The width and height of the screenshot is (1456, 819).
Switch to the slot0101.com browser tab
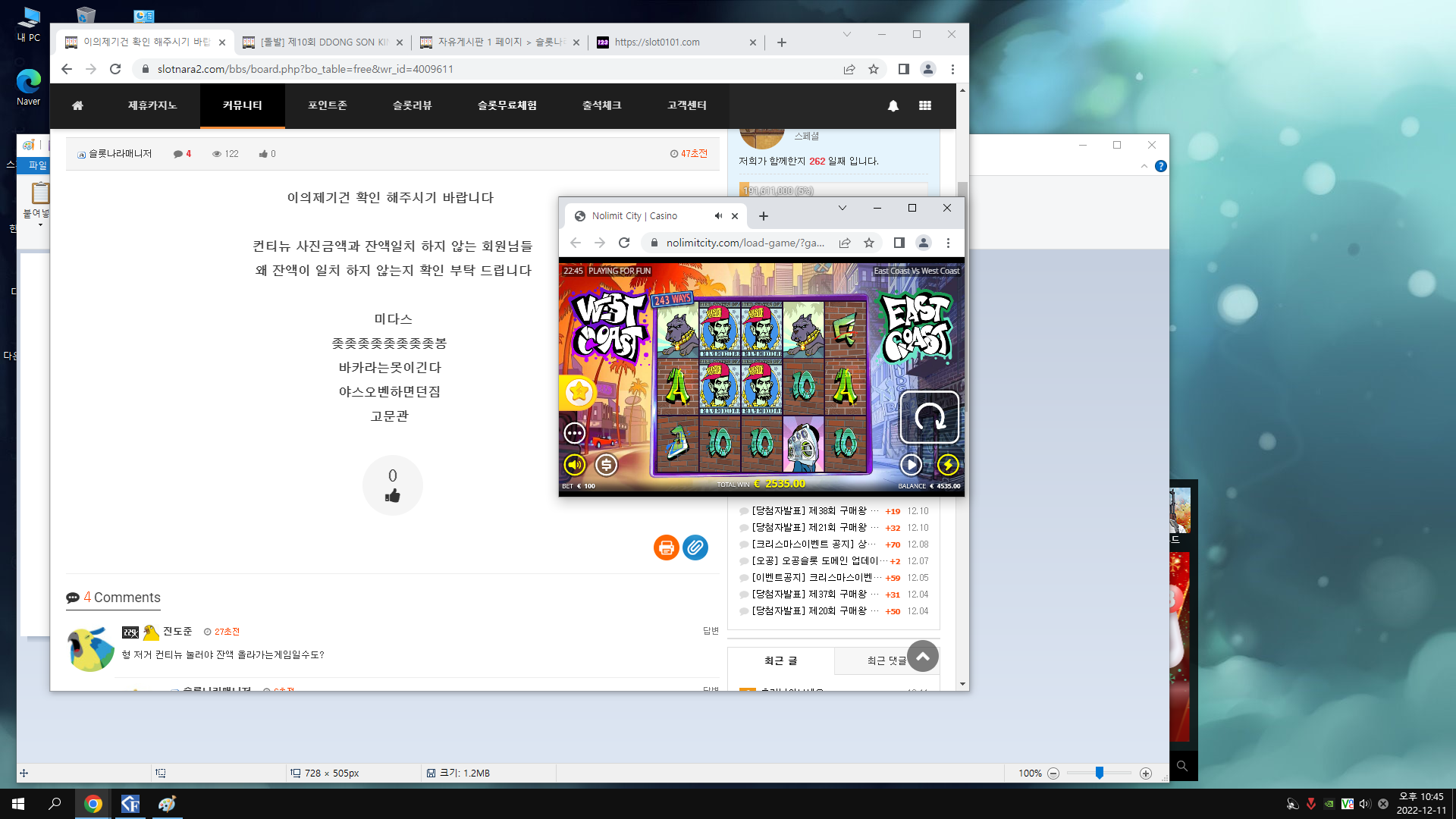coord(676,42)
